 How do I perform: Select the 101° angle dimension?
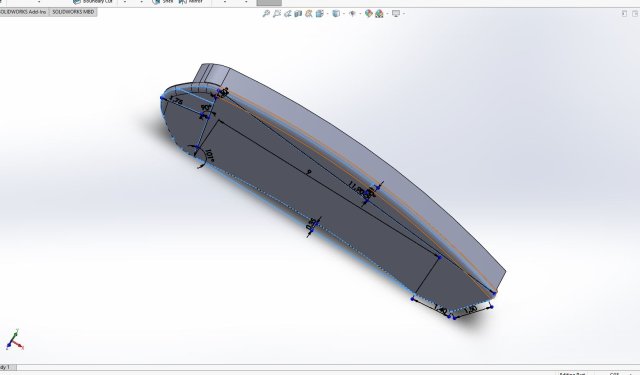pos(209,155)
